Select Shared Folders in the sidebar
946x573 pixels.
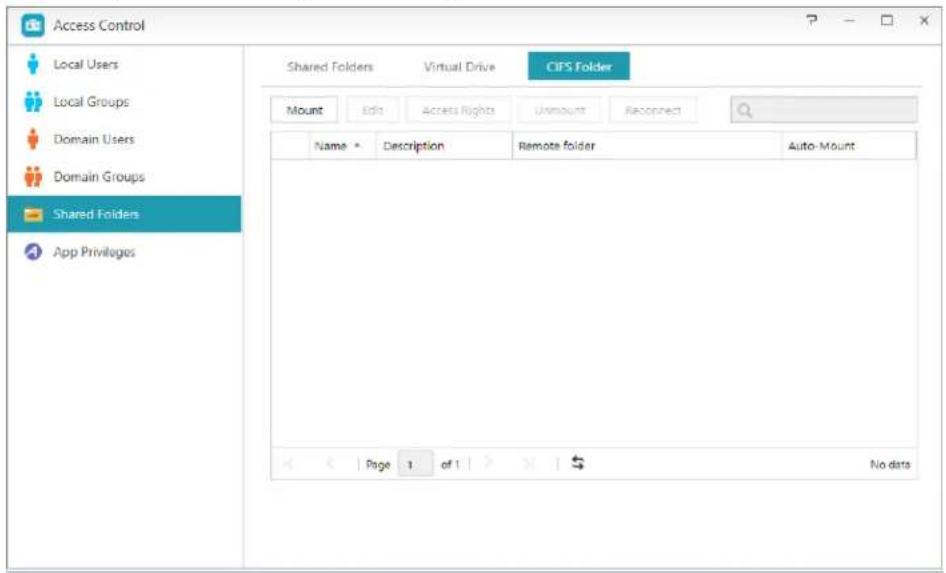coord(124,214)
